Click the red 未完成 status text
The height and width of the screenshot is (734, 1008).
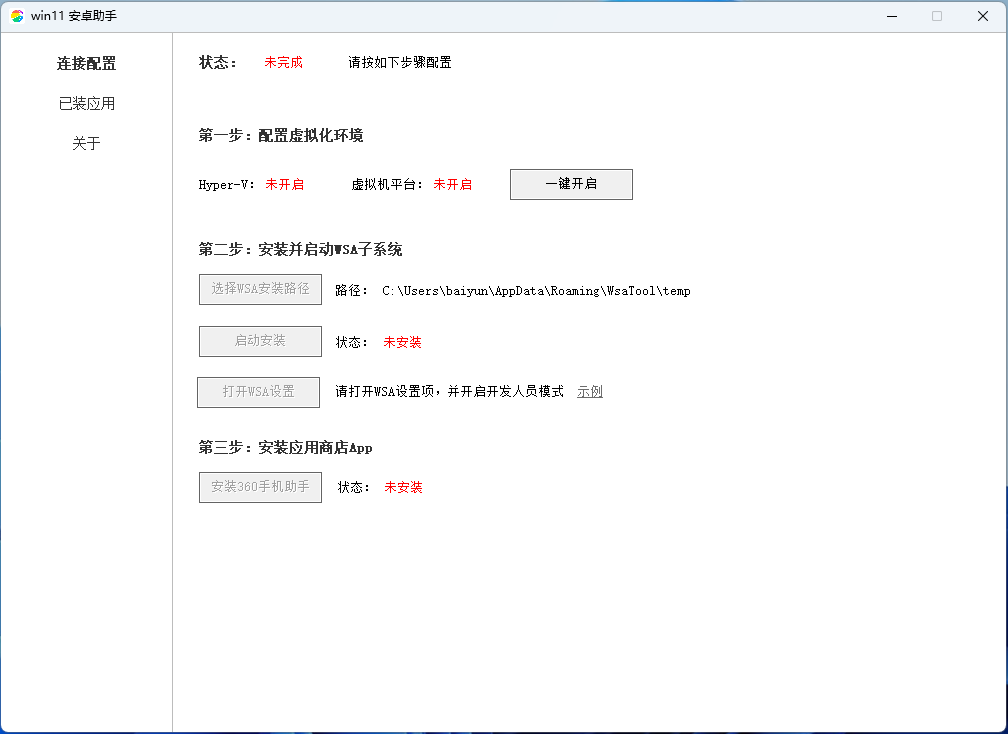tap(284, 62)
